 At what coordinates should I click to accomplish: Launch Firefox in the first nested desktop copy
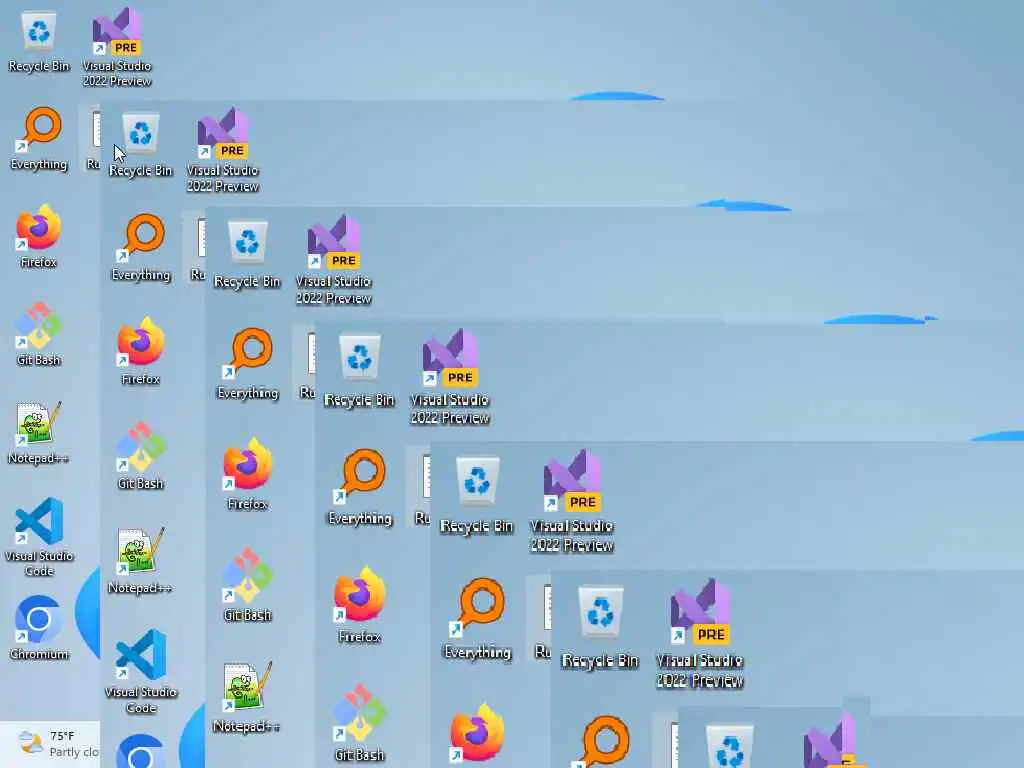[140, 351]
